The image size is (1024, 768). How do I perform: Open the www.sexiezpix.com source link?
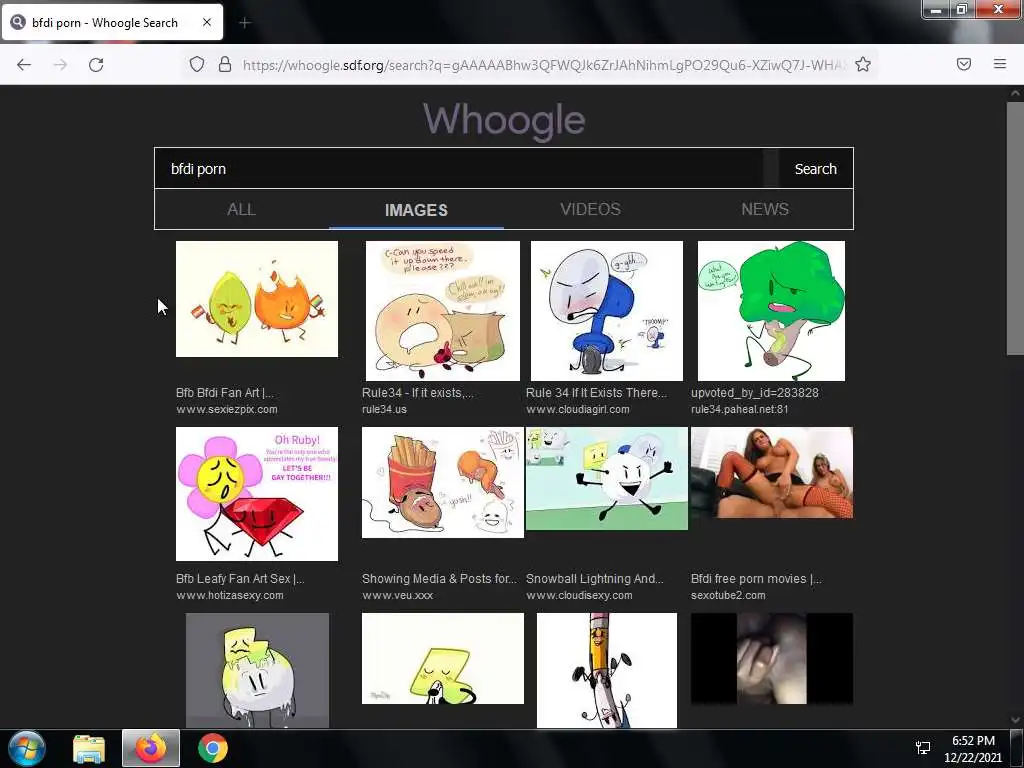pos(227,409)
